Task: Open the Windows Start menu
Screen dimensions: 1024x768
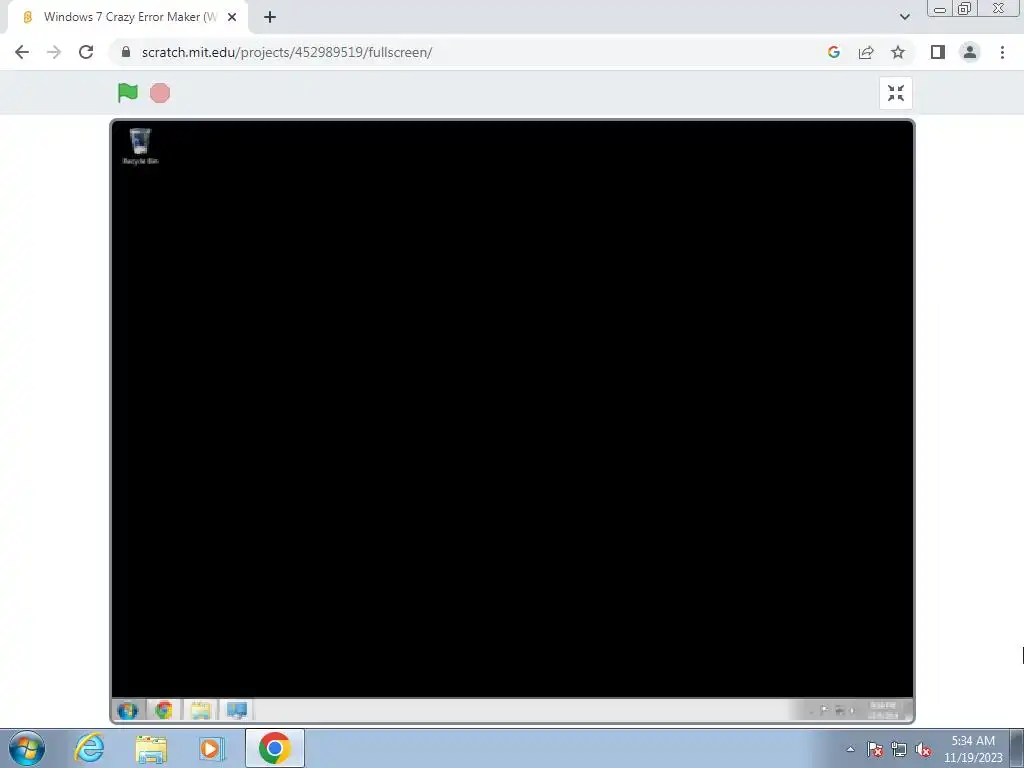Action: pyautogui.click(x=27, y=748)
